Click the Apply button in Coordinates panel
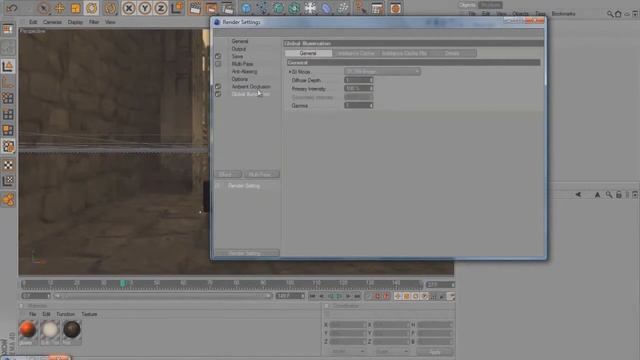Viewport: 640px width, 360px height. (x=435, y=352)
